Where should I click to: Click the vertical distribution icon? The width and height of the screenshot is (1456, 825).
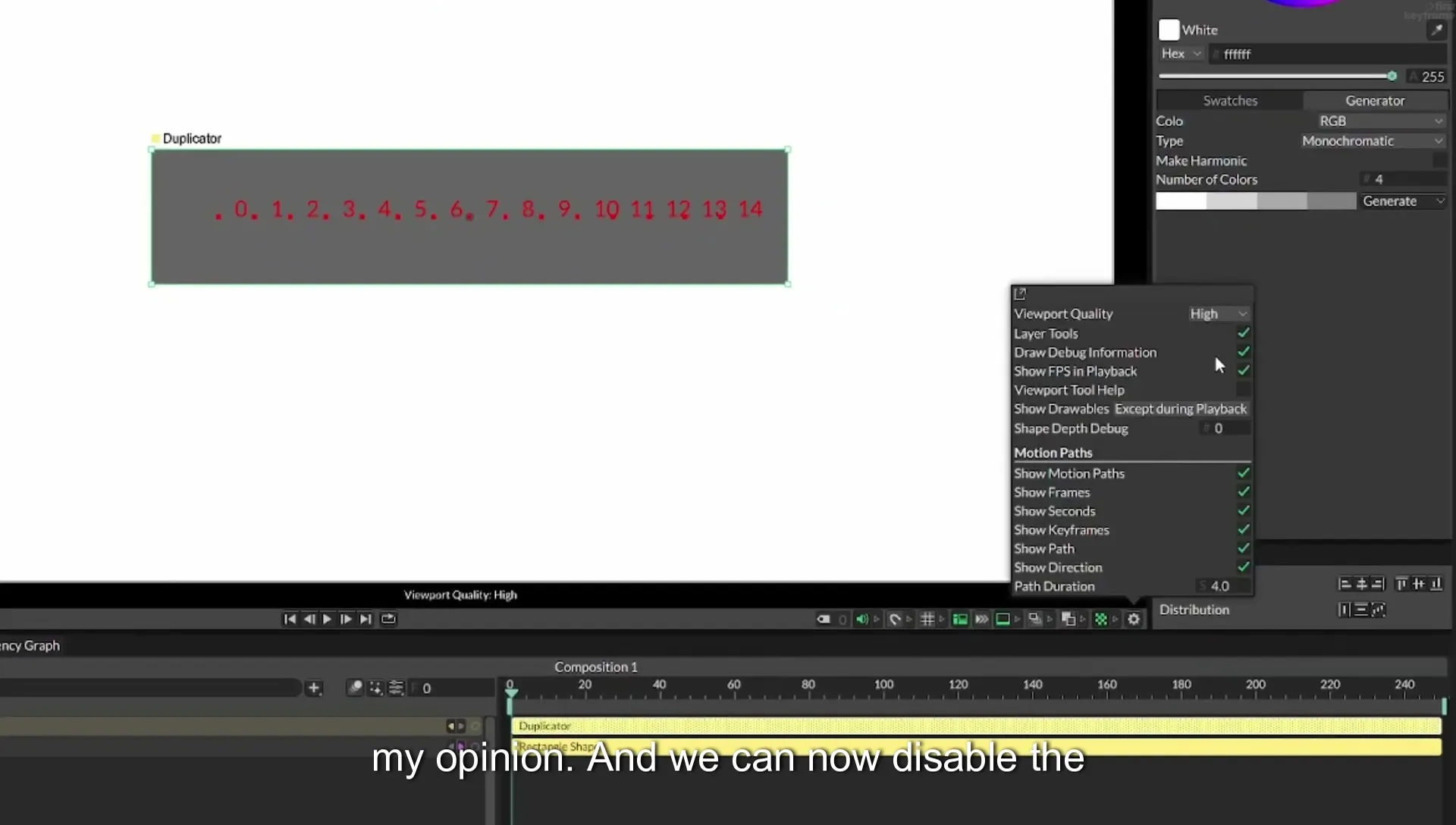tap(1362, 610)
